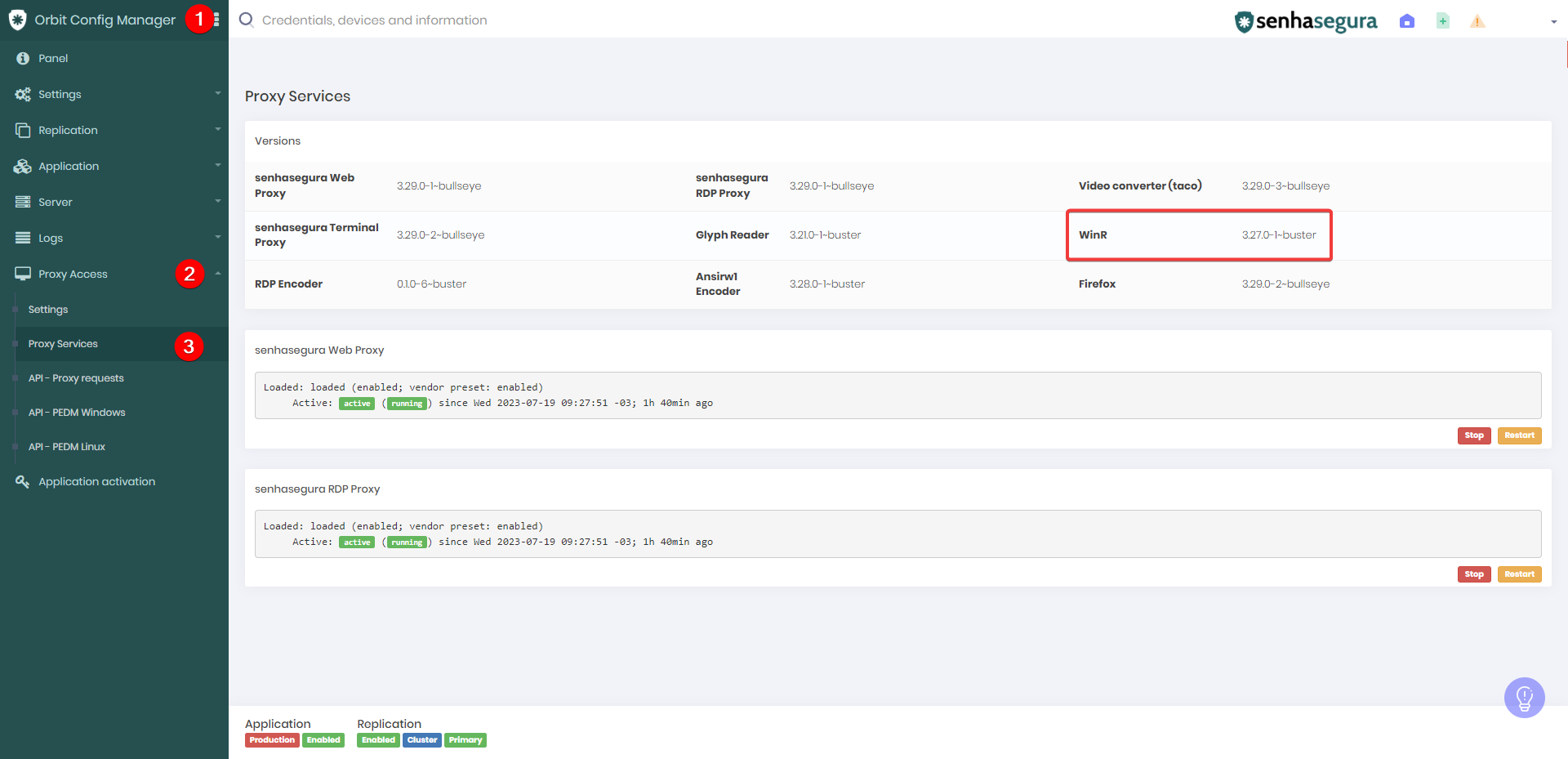Go to home via the house icon
Viewport: 1568px width, 759px height.
click(x=1406, y=21)
